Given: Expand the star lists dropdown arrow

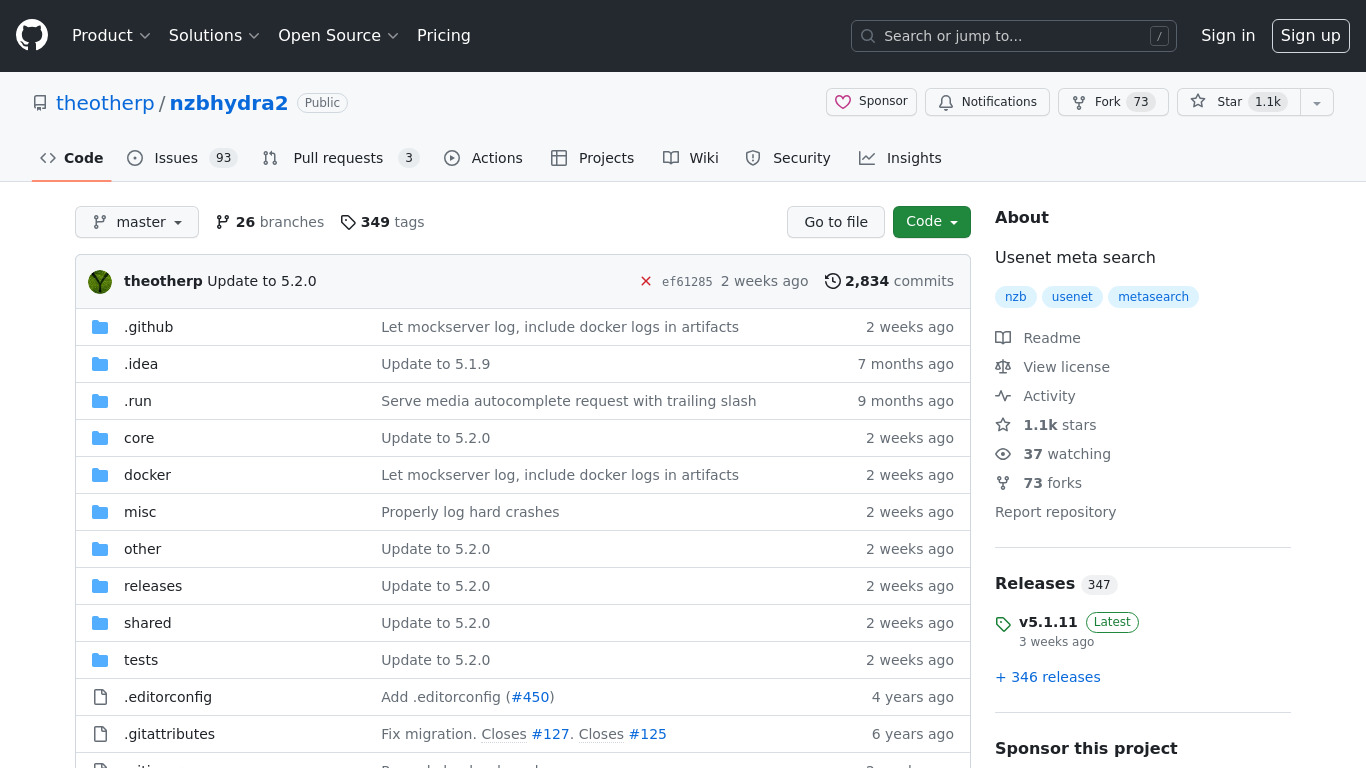Looking at the screenshot, I should tap(1317, 102).
